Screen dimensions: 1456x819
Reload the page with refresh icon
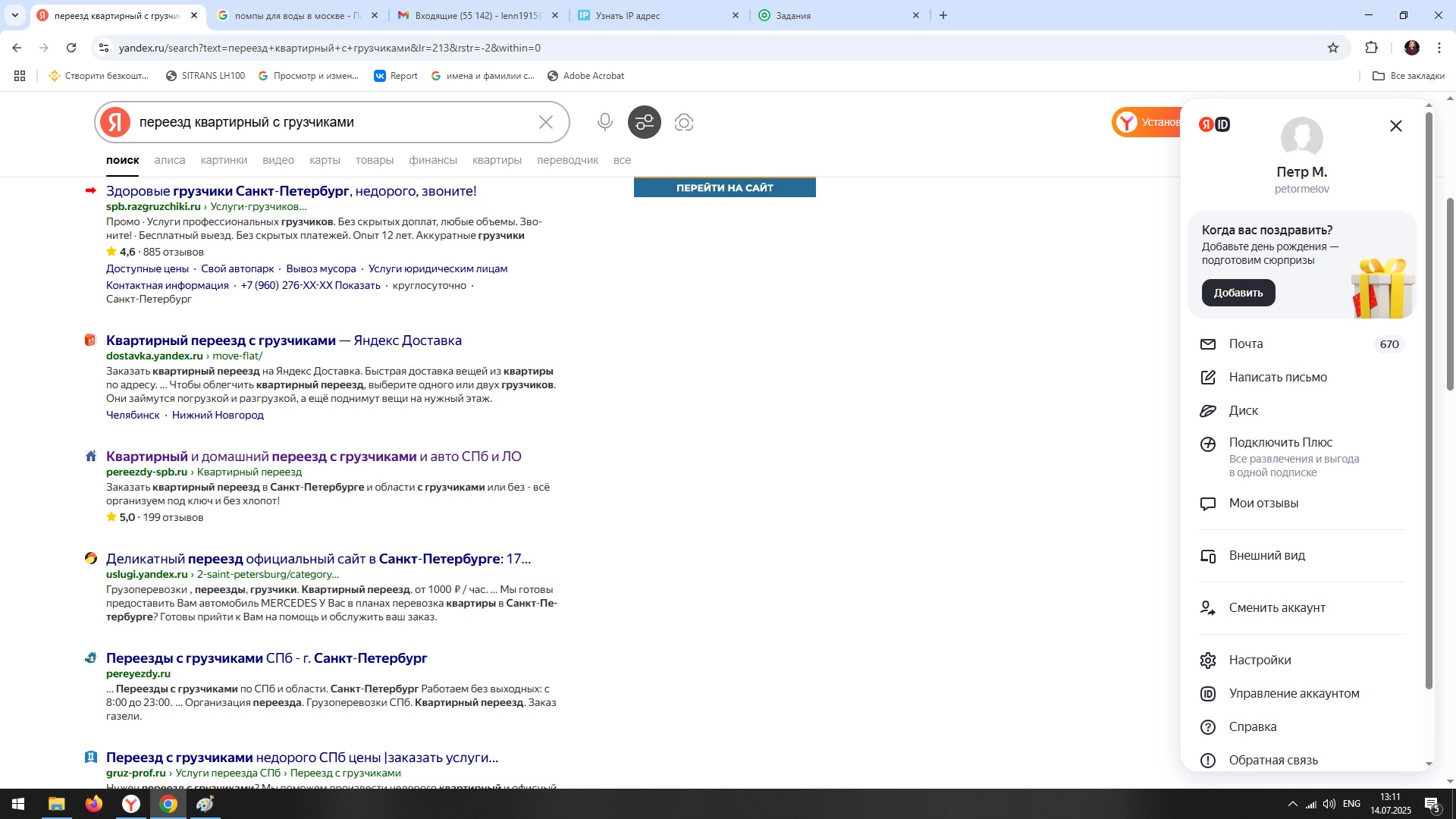tap(71, 48)
